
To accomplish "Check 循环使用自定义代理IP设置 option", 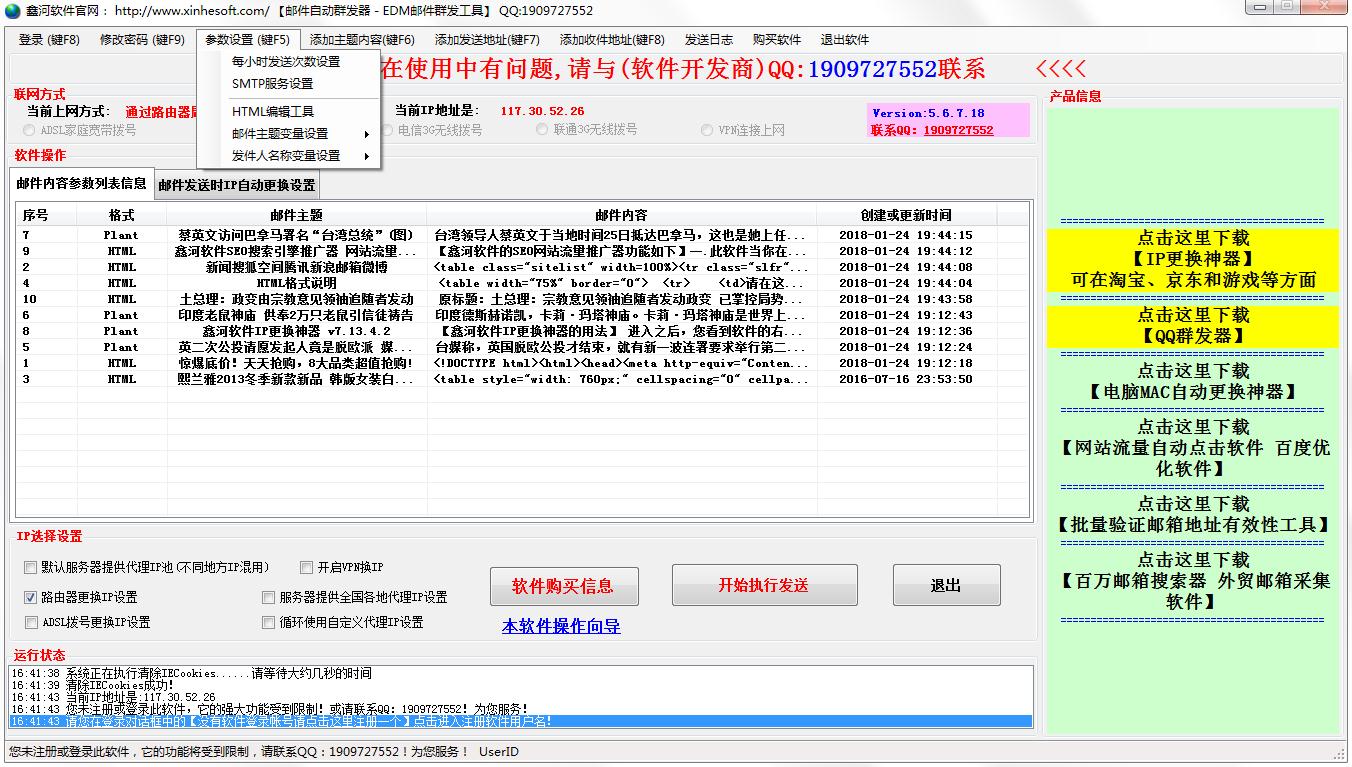I will (x=268, y=623).
